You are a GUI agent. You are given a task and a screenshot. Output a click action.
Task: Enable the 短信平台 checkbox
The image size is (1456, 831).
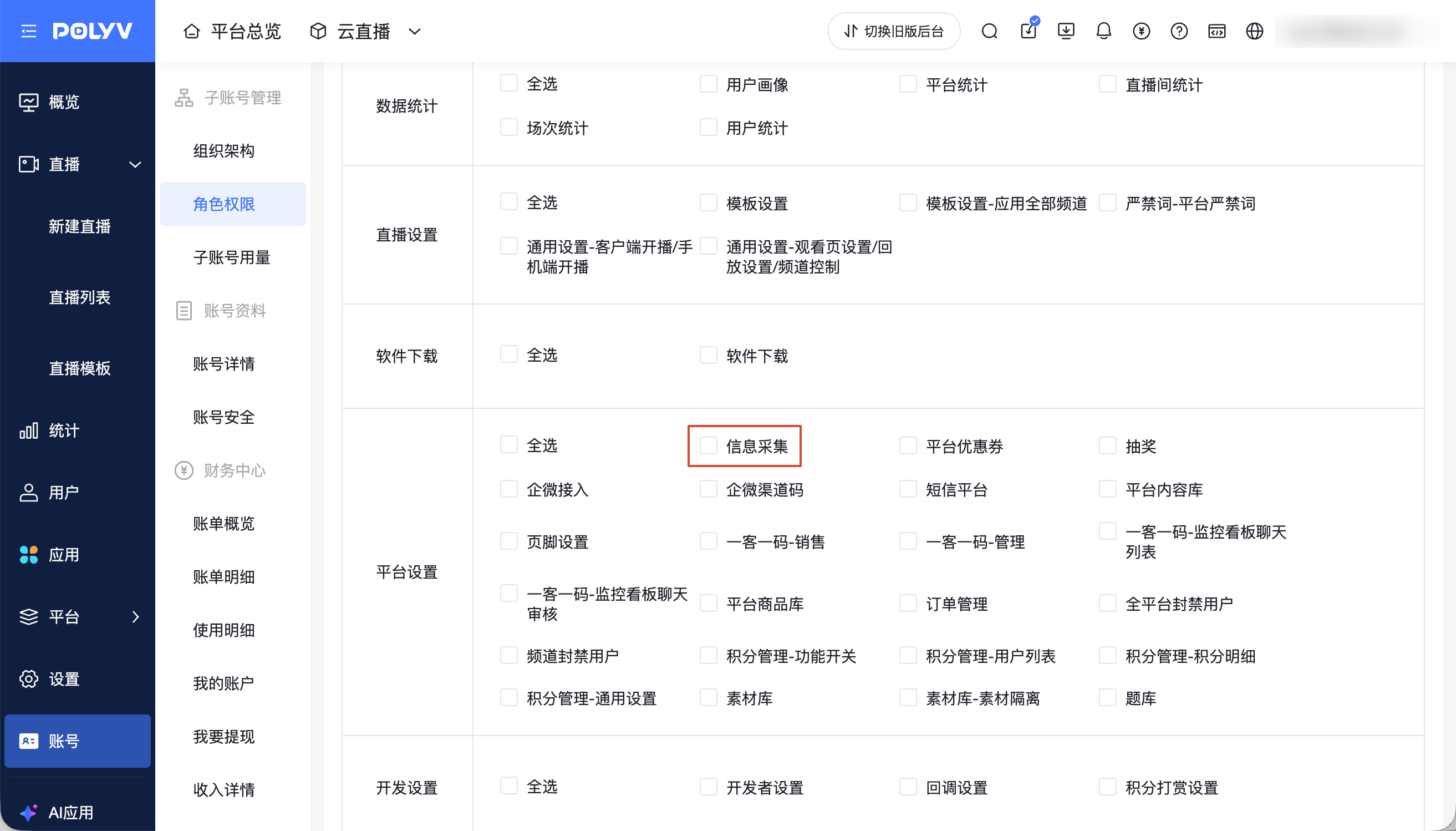point(908,489)
